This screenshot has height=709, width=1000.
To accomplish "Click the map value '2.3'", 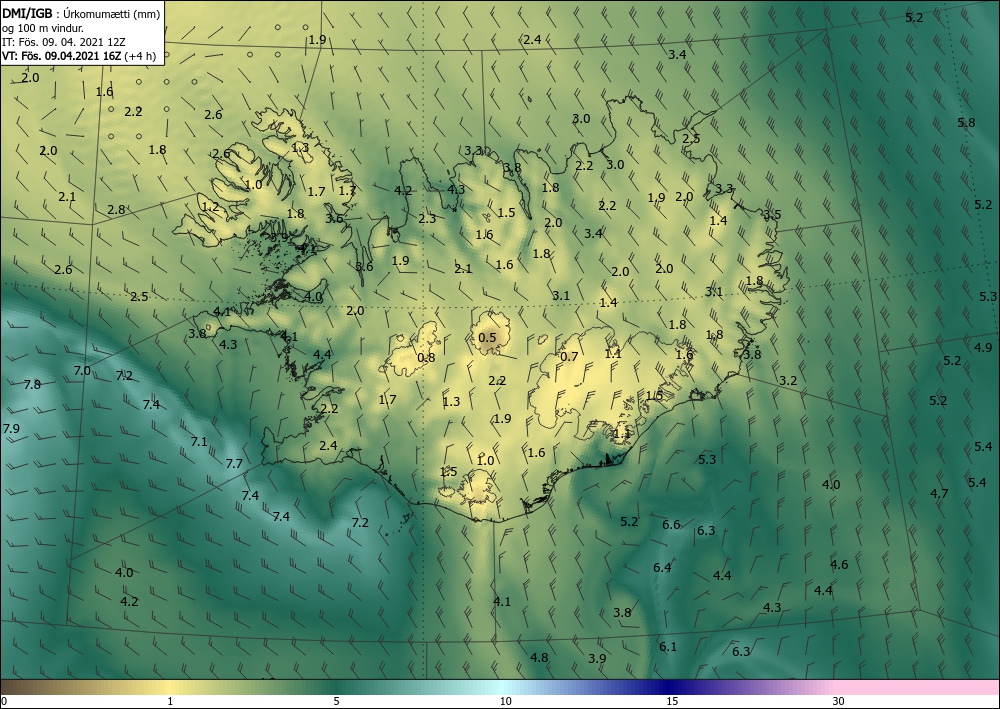I will 427,219.
